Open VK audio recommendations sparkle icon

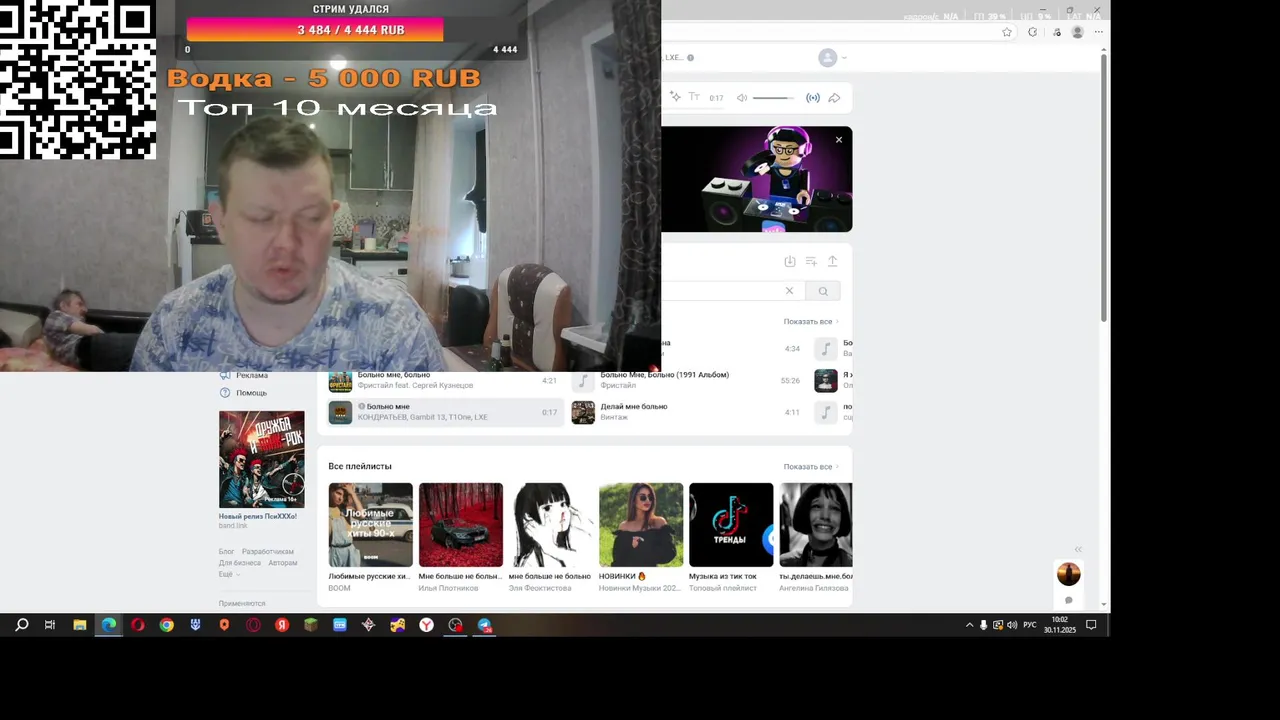[x=676, y=97]
